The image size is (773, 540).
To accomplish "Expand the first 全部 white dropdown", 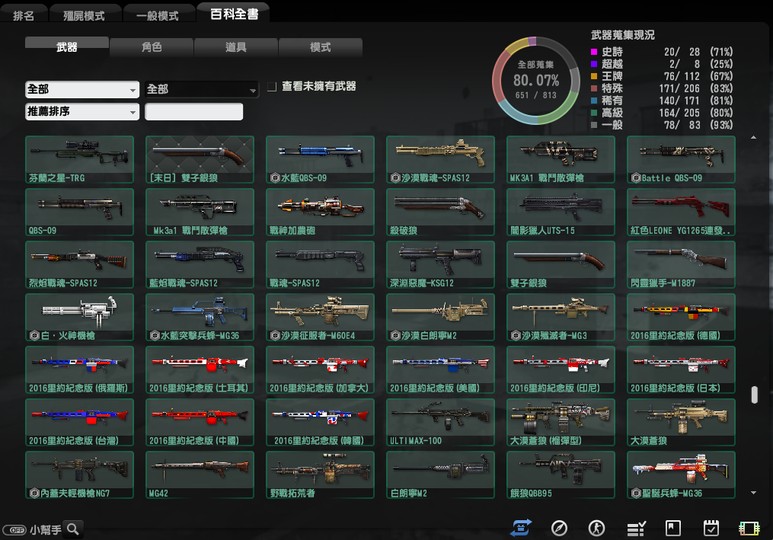I will coord(82,90).
